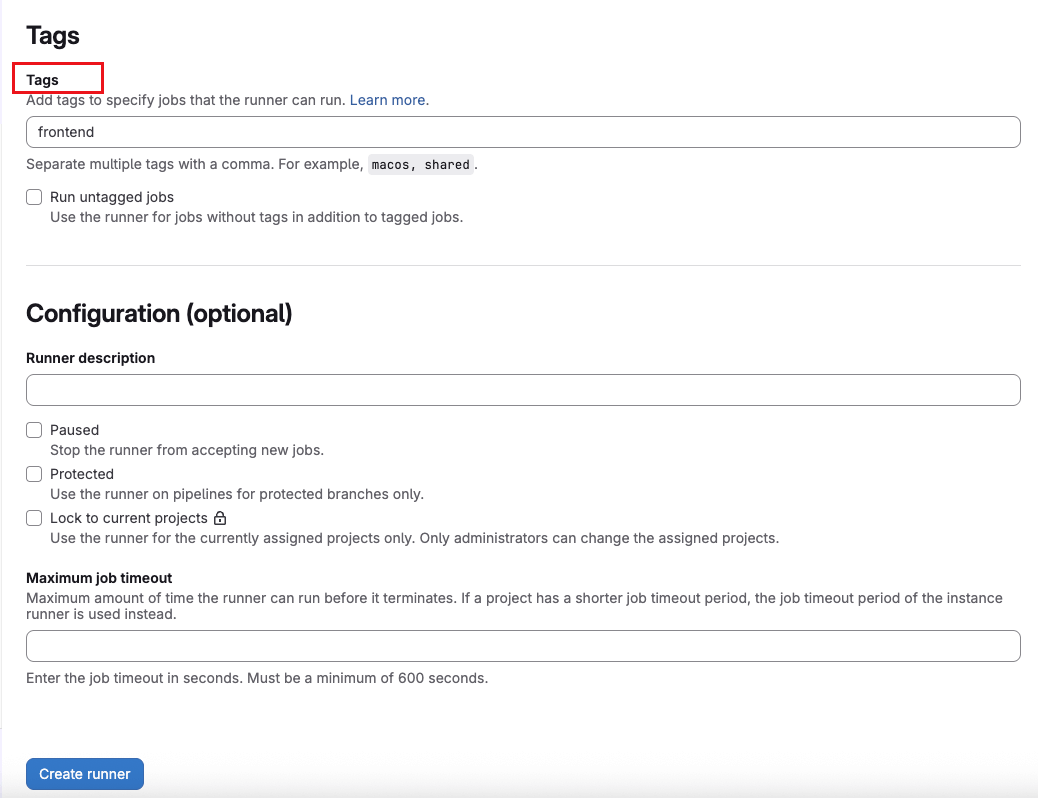Click the bold Tags field label
Viewport: 1038px width, 798px height.
tap(43, 80)
